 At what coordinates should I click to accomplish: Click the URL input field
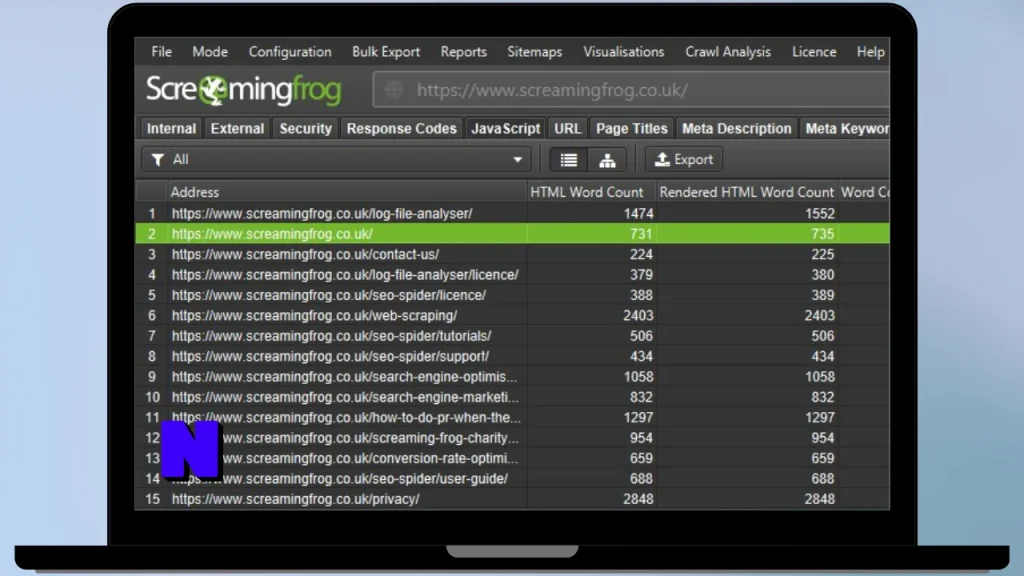pos(631,89)
